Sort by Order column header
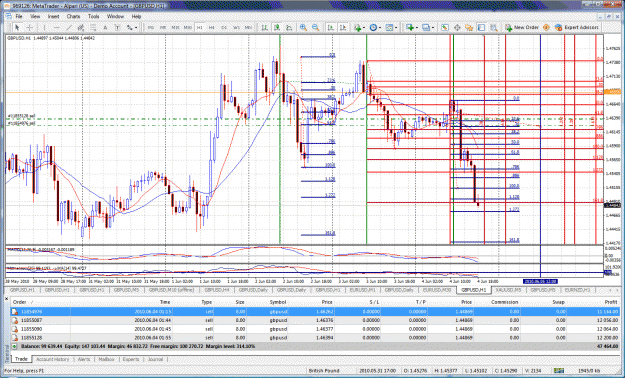The height and width of the screenshot is (378, 625). coord(21,302)
